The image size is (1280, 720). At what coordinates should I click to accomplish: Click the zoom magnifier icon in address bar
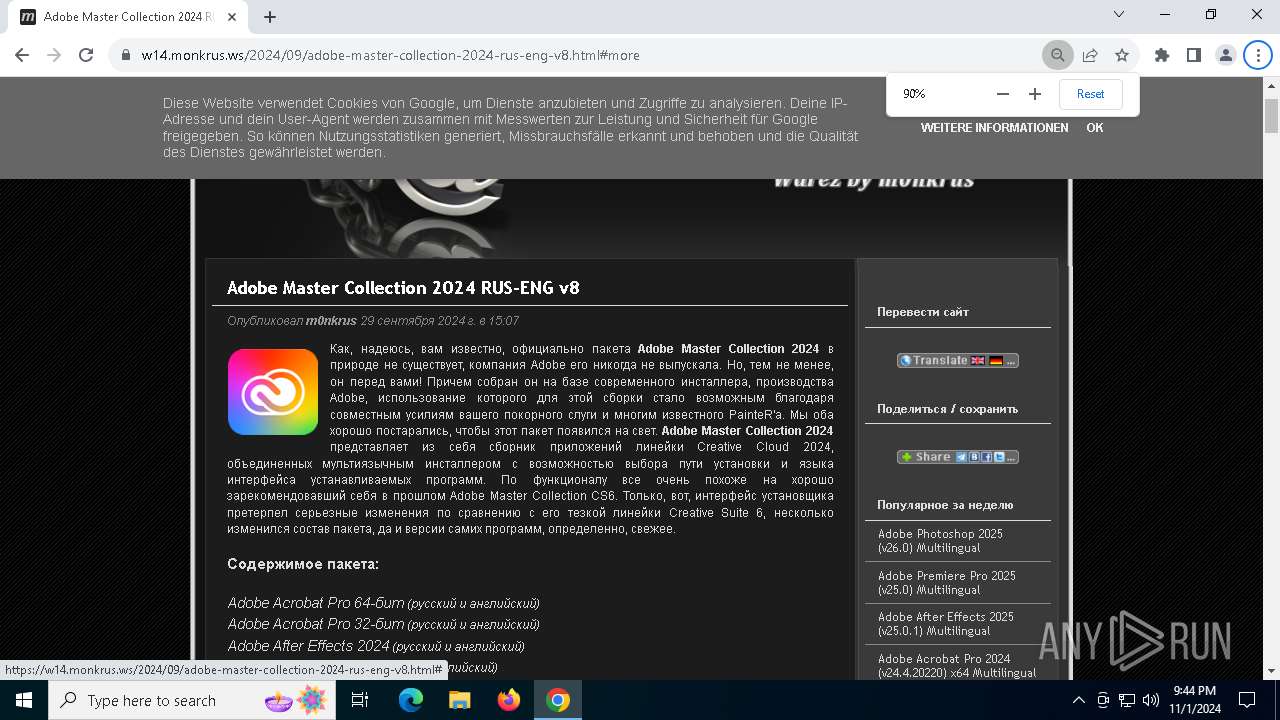click(1057, 55)
